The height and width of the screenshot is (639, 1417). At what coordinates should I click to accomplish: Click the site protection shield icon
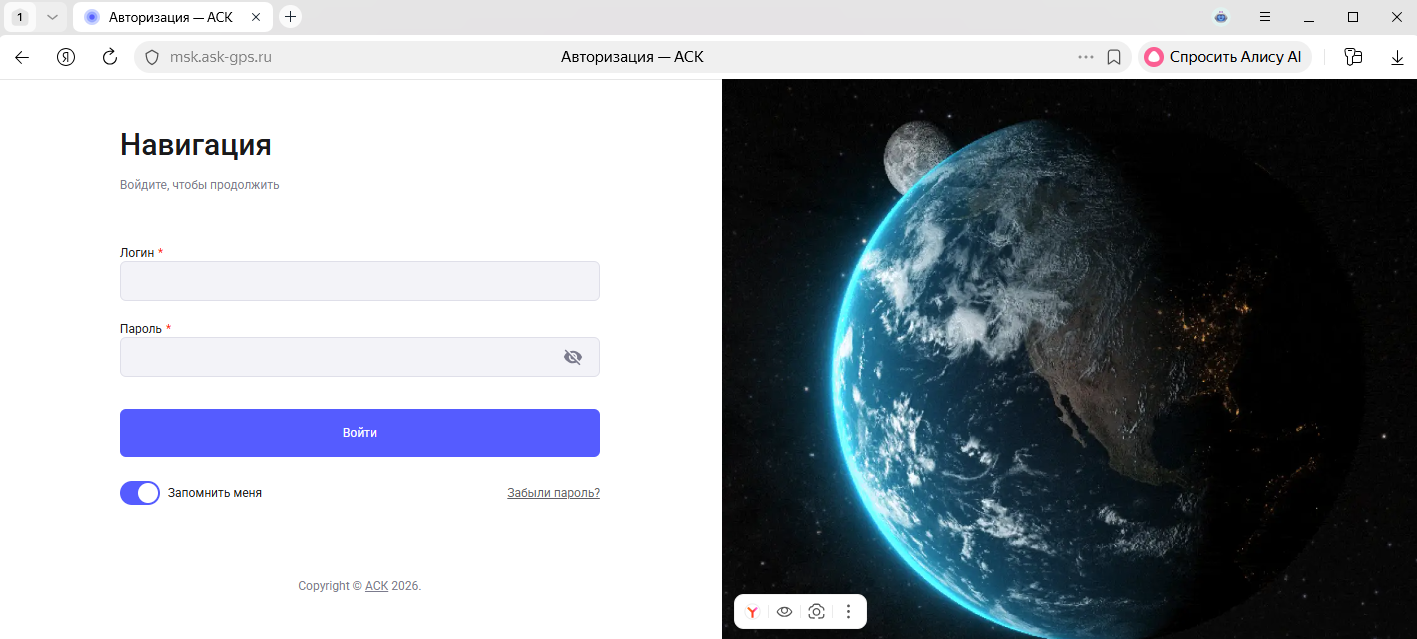click(x=152, y=57)
